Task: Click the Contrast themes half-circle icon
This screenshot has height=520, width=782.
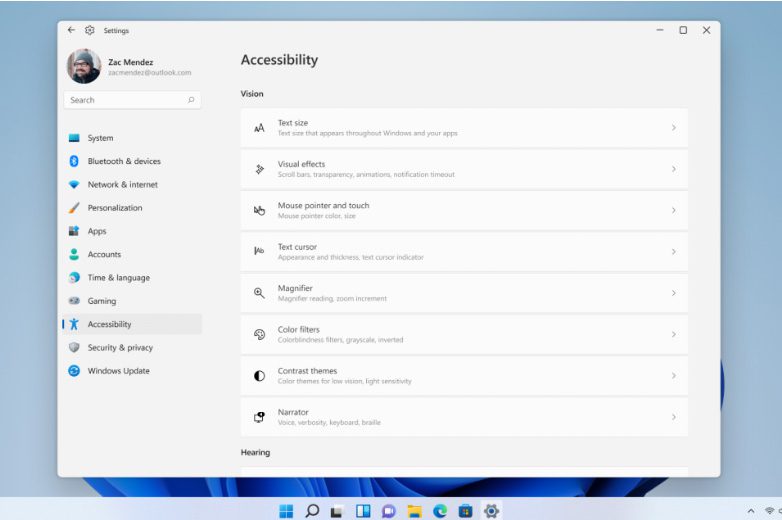Action: (x=259, y=376)
